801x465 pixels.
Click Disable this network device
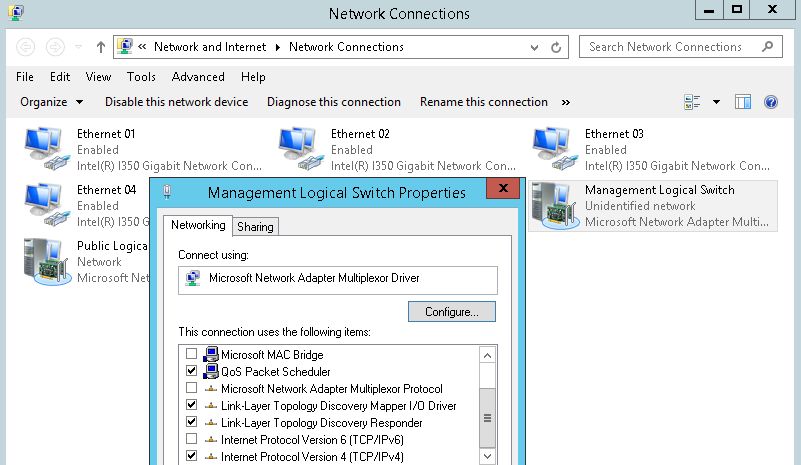[x=177, y=102]
